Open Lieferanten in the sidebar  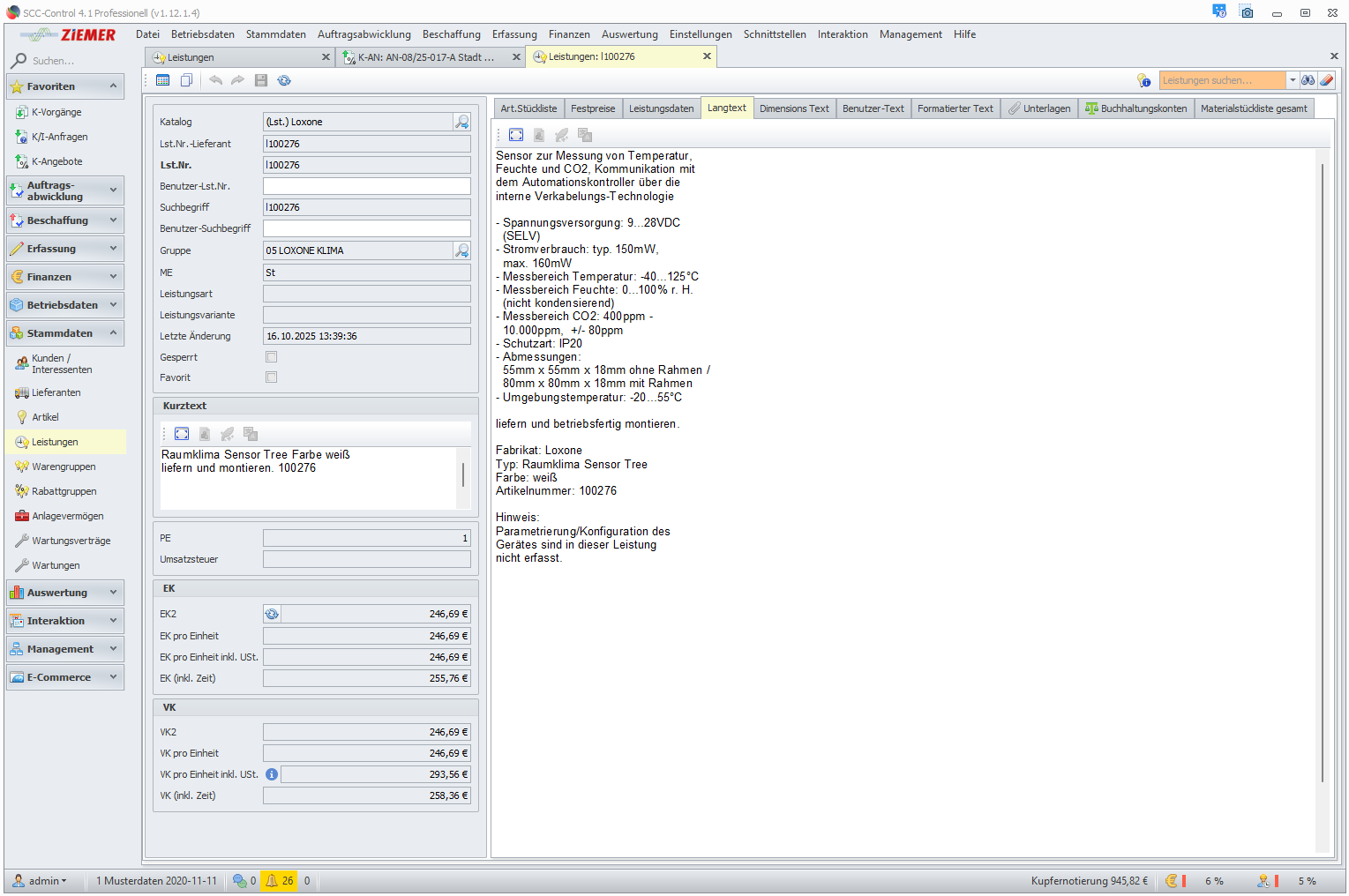[56, 392]
